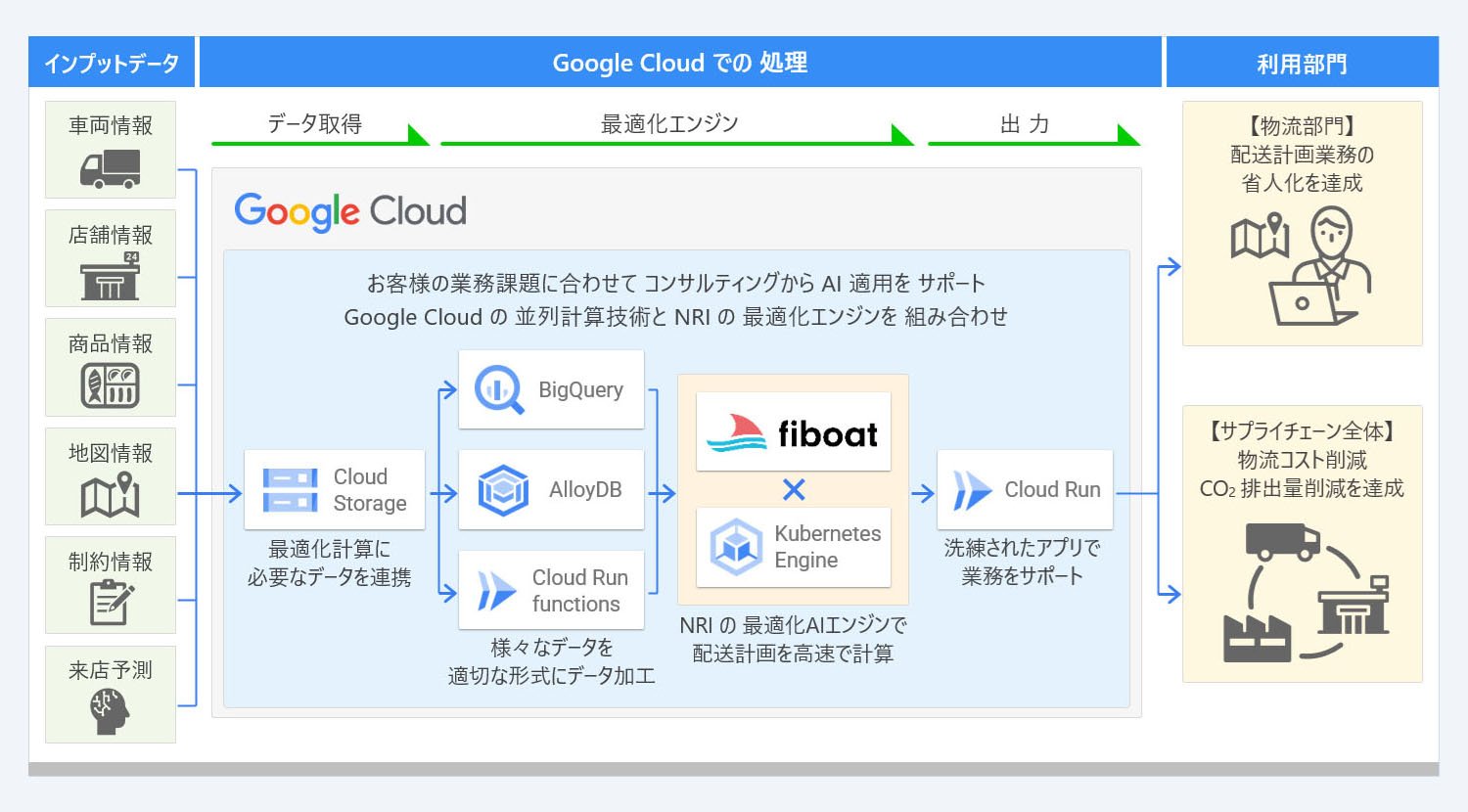Click caption 様々なデータを適切な形式にデータ加工
This screenshot has height=812, width=1468.
(x=552, y=661)
